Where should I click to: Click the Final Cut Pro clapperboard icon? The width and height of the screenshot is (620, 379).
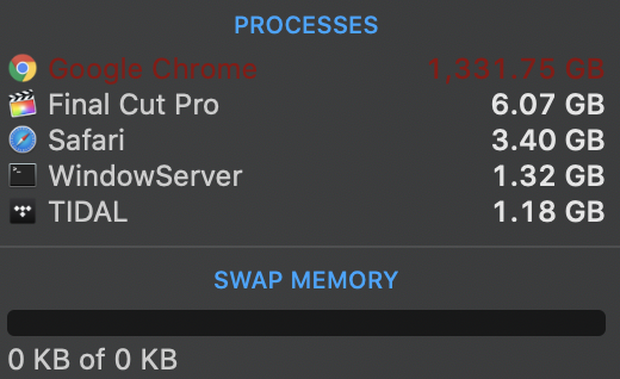coord(23,104)
